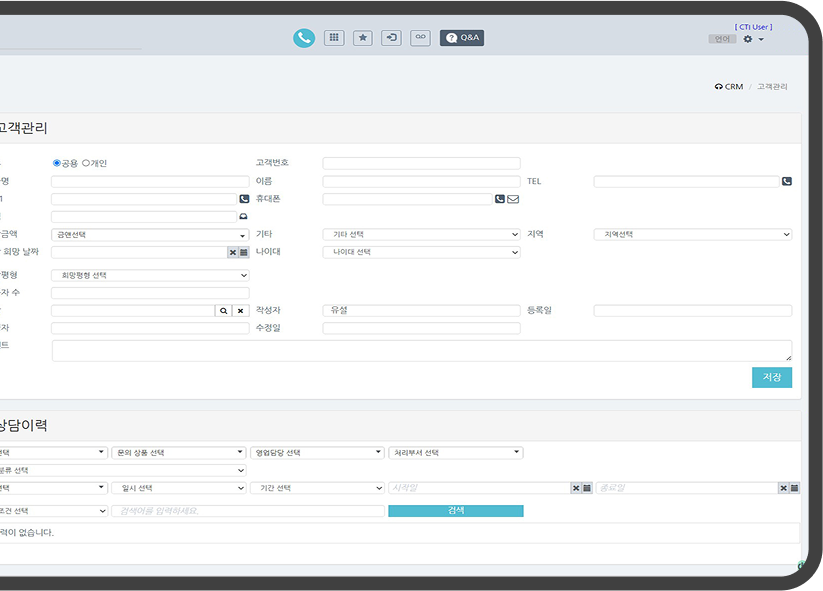Click the CRM breadcrumb link
Screen dimensions: 823x591
pos(733,87)
